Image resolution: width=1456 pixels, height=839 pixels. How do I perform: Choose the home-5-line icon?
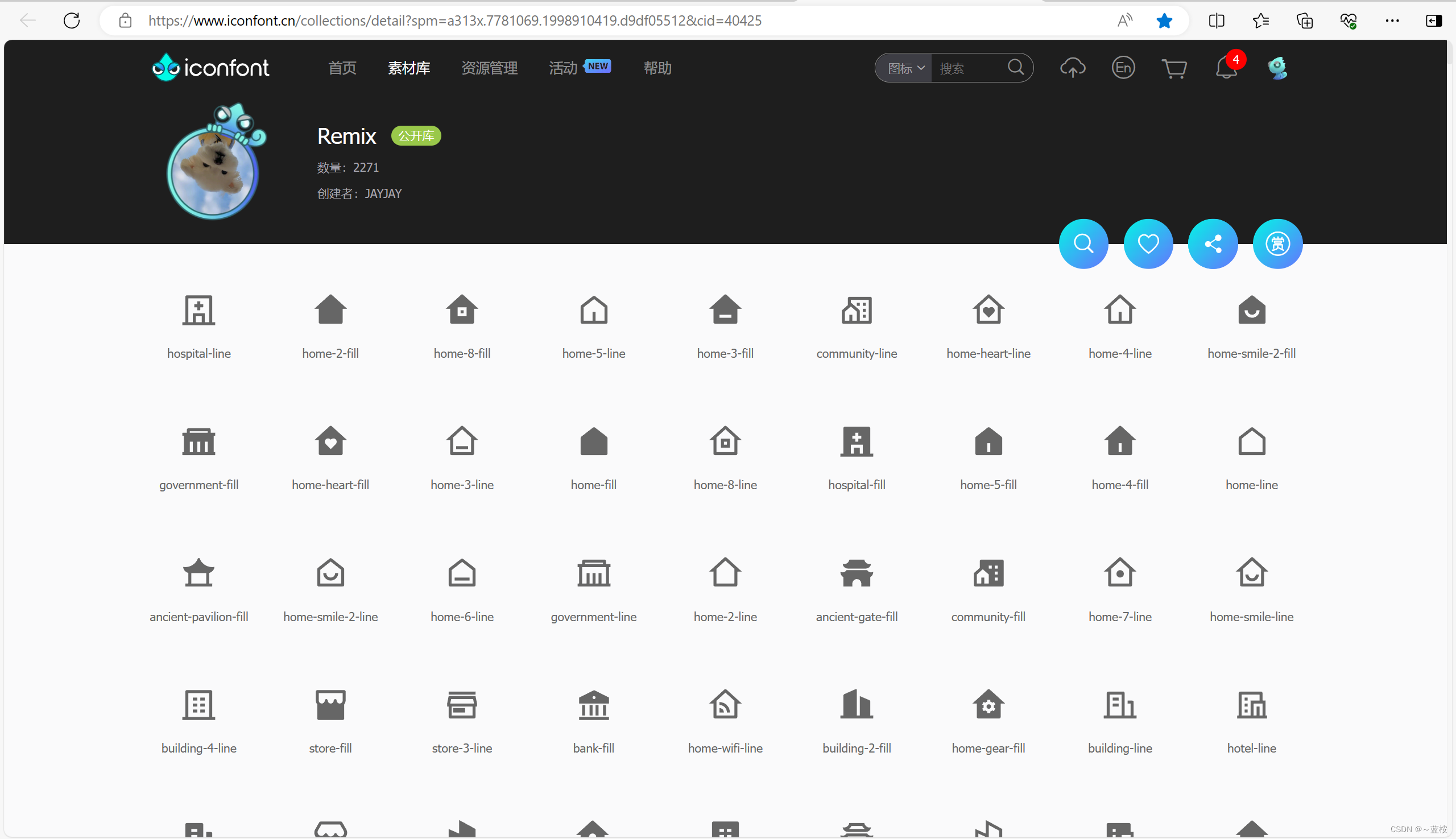(593, 310)
